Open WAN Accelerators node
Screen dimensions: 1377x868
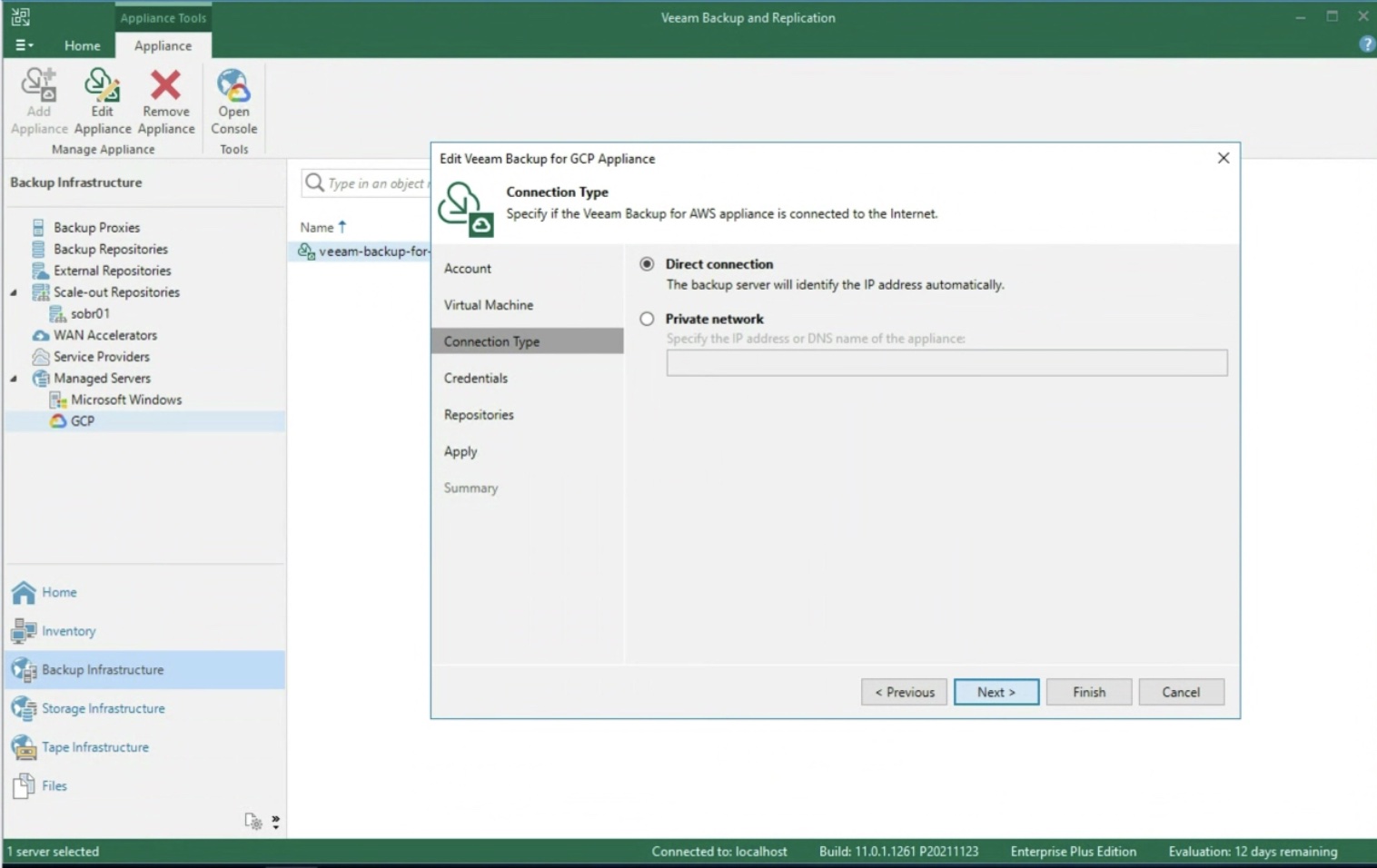pyautogui.click(x=104, y=335)
